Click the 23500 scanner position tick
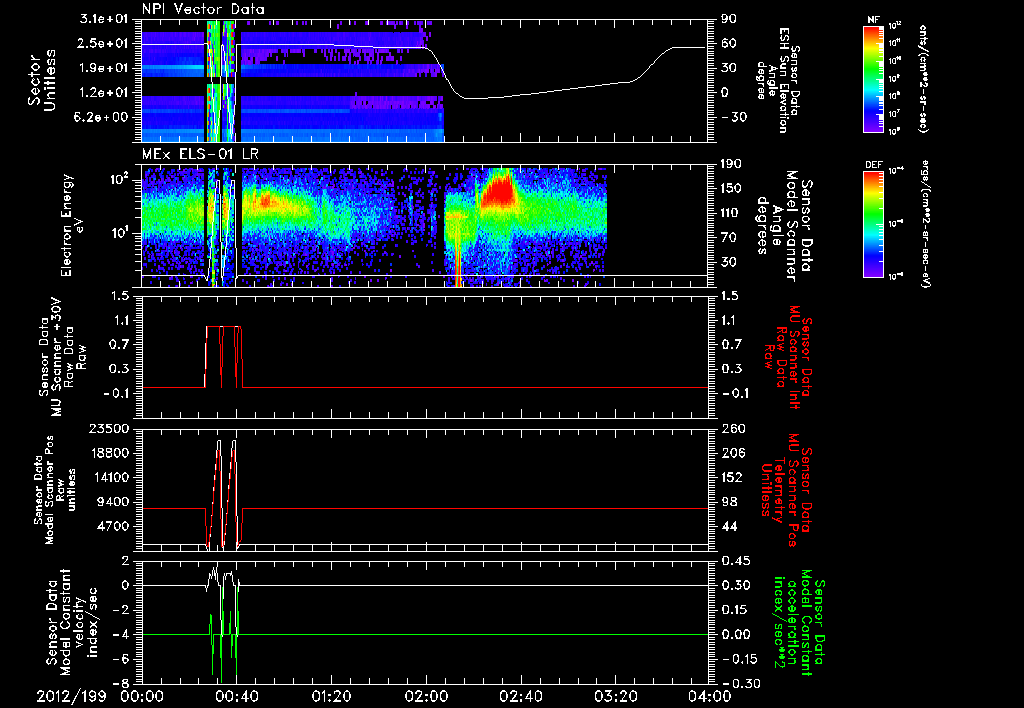Image resolution: width=1024 pixels, height=708 pixels. [110, 429]
